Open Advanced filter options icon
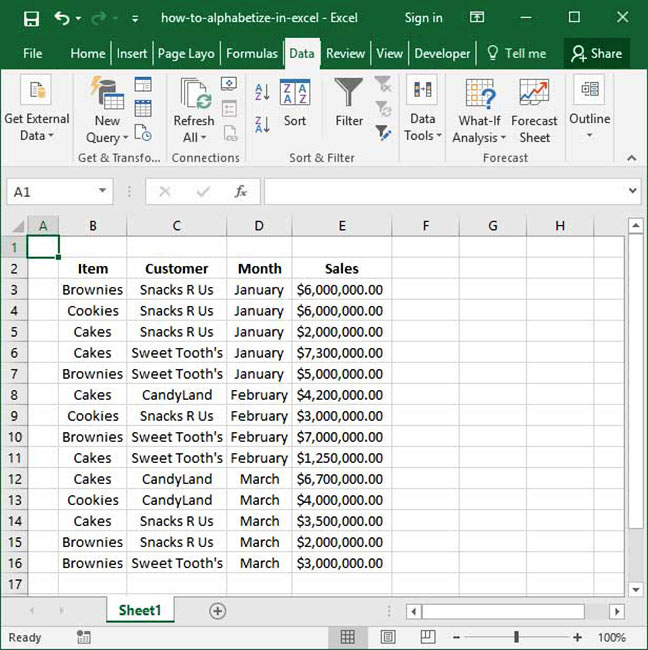This screenshot has width=648, height=650. (383, 133)
